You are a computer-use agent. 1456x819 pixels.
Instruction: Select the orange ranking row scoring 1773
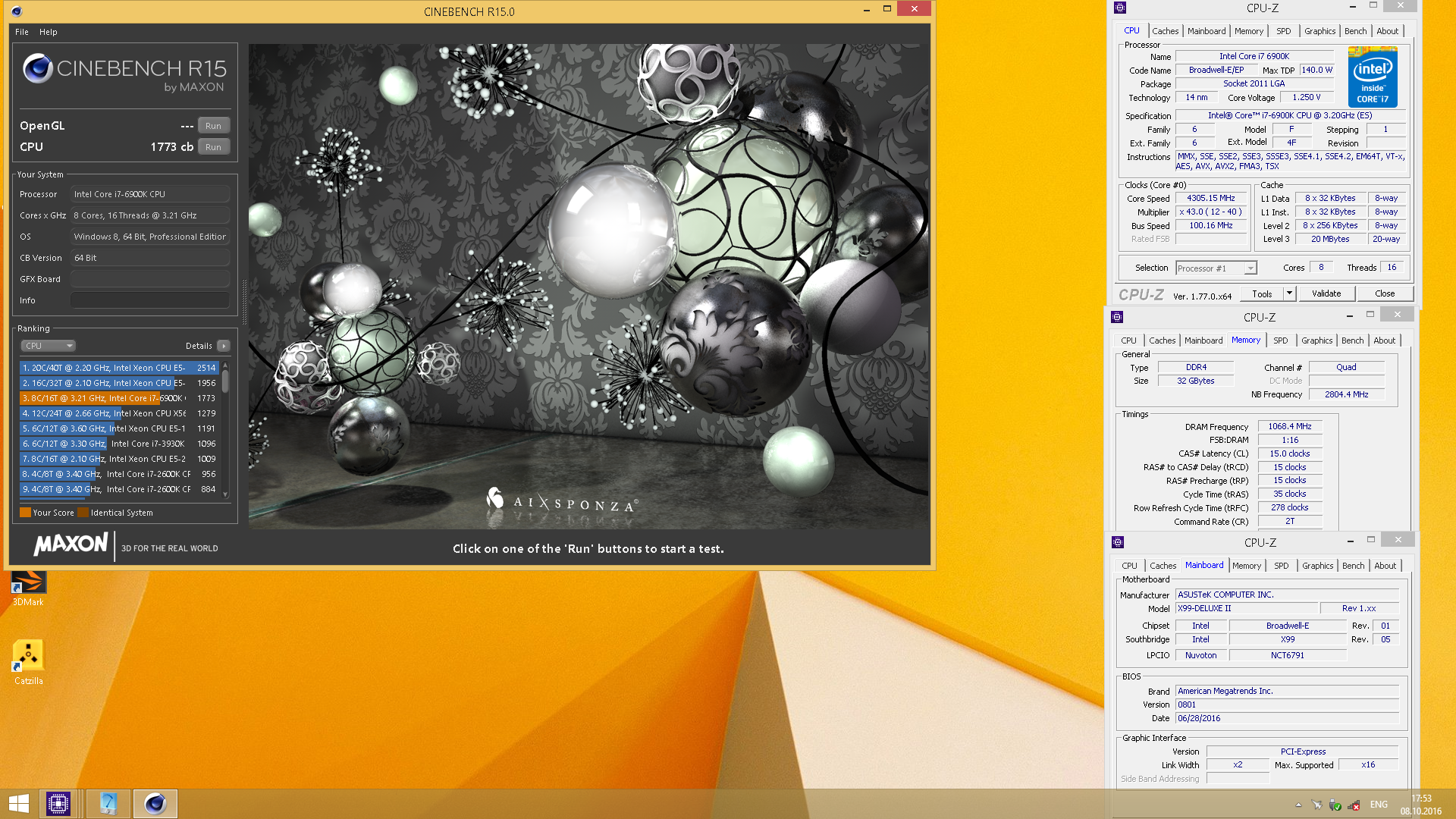(x=119, y=398)
